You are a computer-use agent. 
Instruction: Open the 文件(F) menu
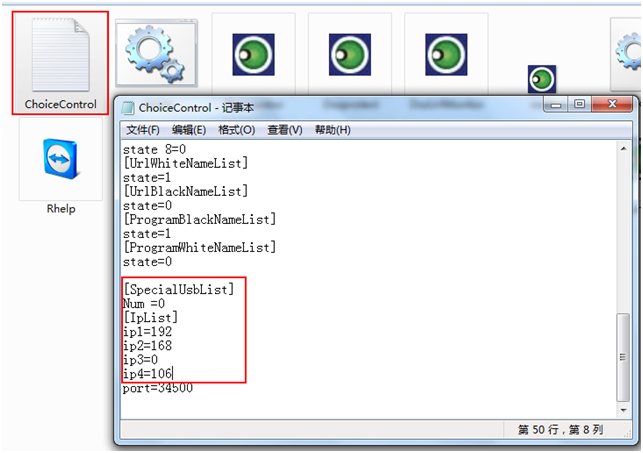pos(143,130)
